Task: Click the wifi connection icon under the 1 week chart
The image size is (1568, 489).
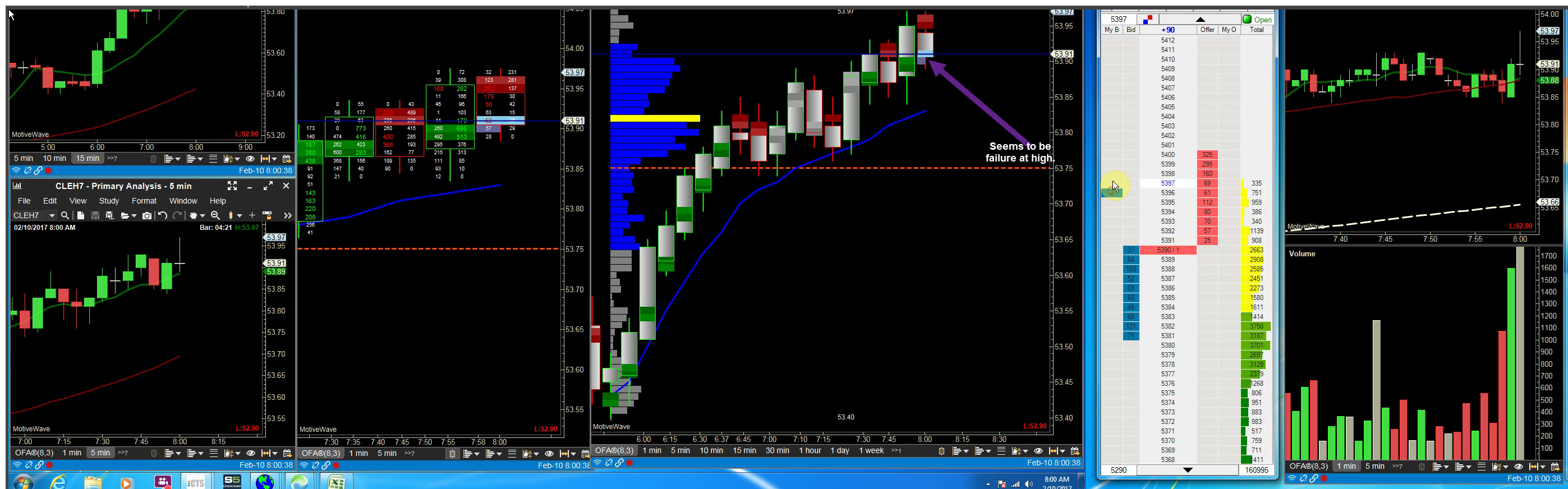Action: click(597, 463)
